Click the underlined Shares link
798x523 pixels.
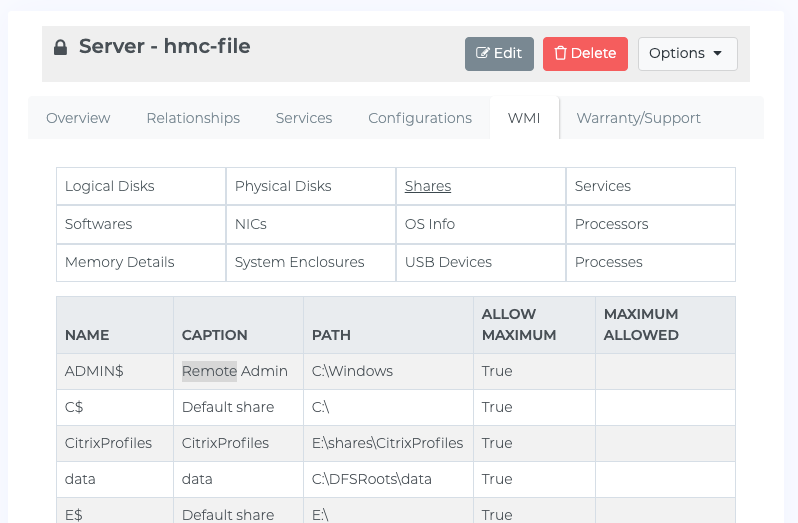click(x=428, y=186)
